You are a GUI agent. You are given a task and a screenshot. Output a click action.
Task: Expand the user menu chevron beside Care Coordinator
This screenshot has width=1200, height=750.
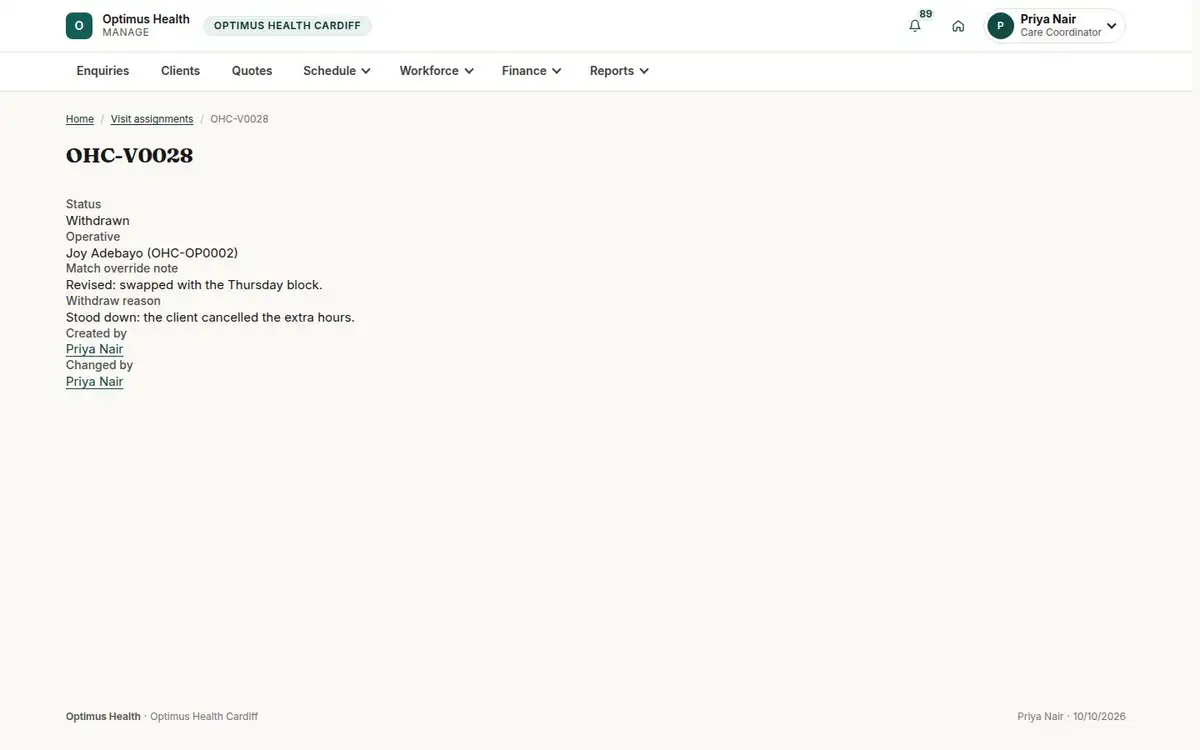(x=1111, y=26)
